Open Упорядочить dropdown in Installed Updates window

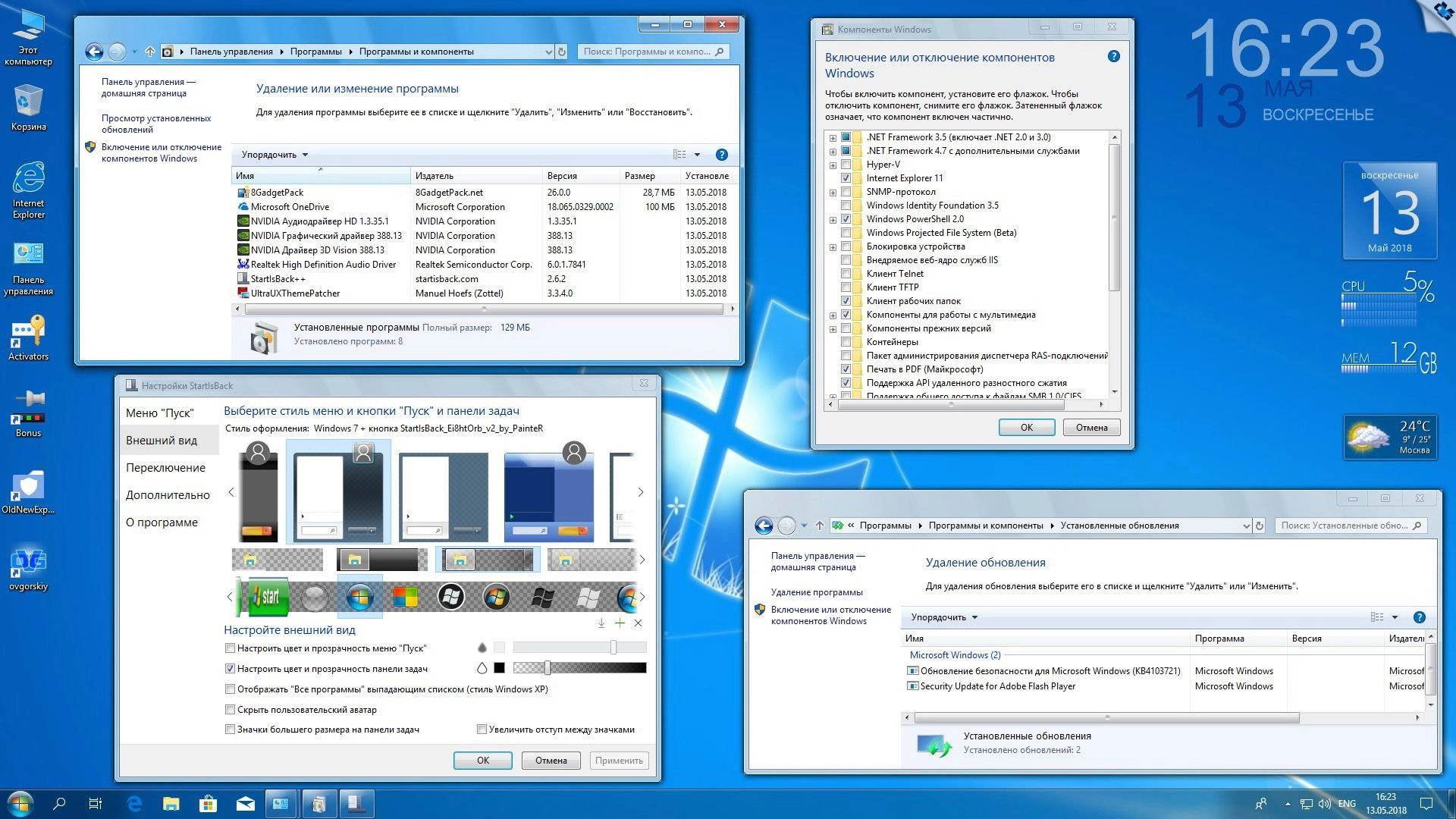[x=944, y=617]
